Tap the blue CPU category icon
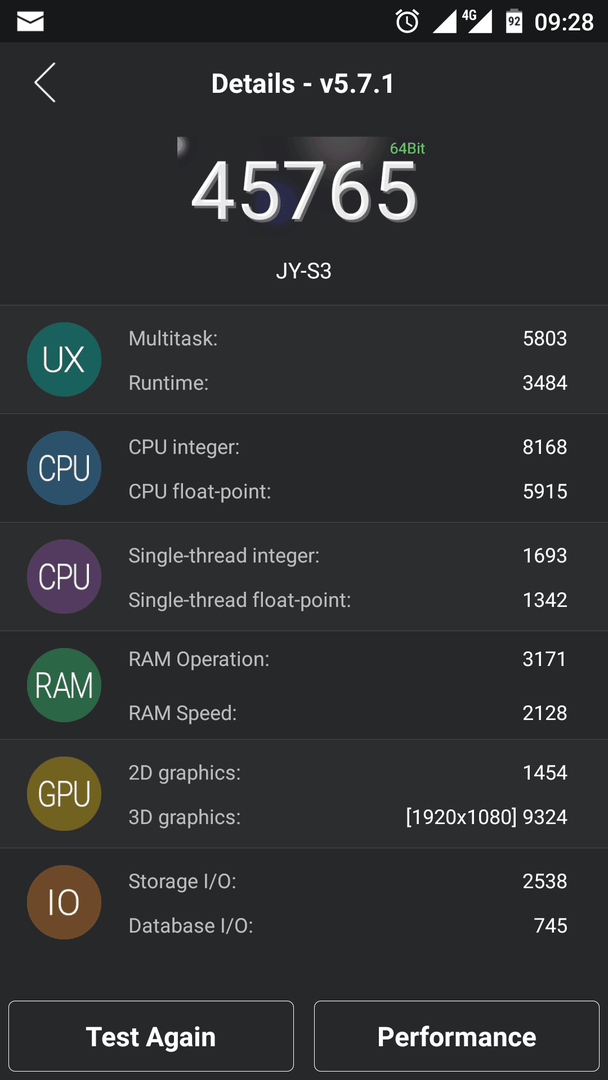Screen dimensions: 608x1080 pyautogui.click(x=64, y=468)
